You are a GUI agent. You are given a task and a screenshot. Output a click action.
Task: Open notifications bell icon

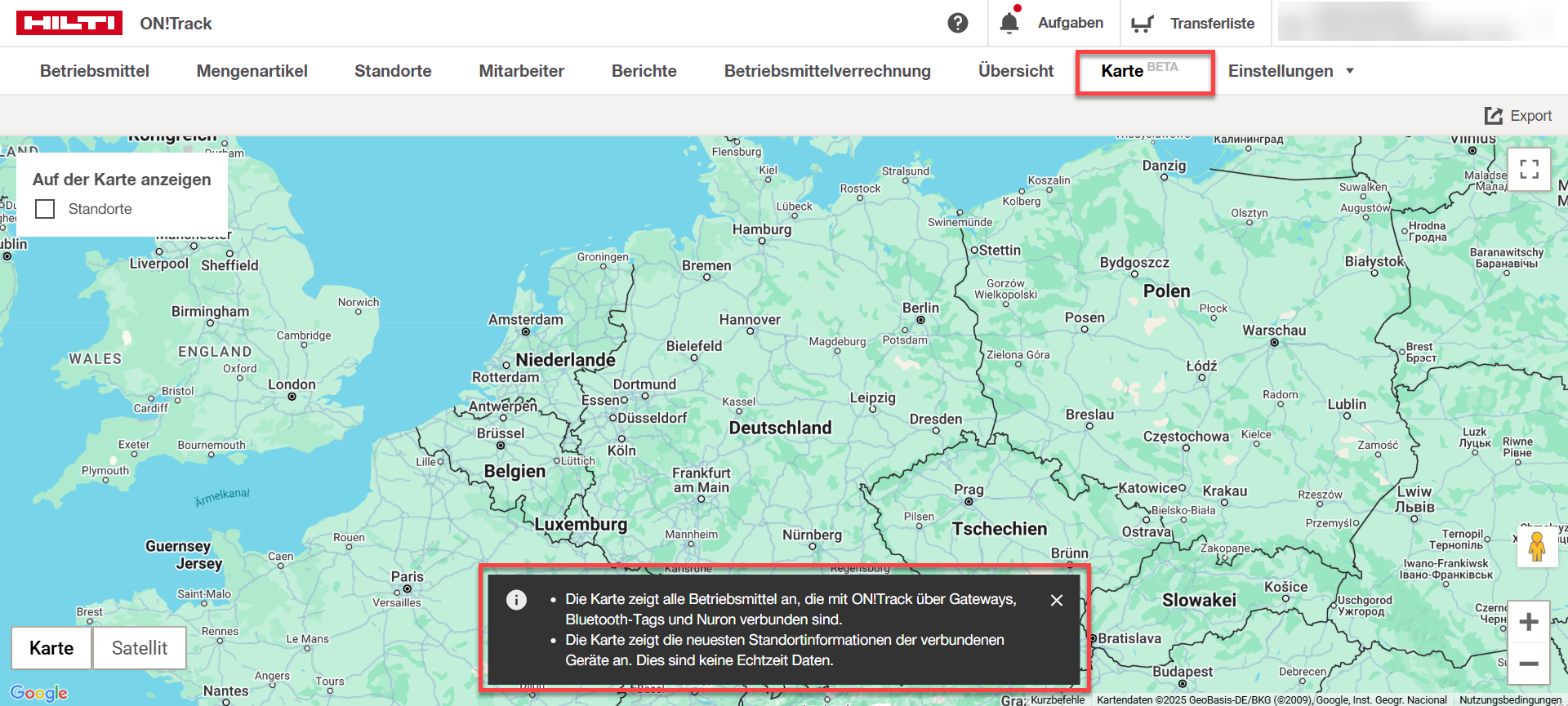pos(1009,23)
